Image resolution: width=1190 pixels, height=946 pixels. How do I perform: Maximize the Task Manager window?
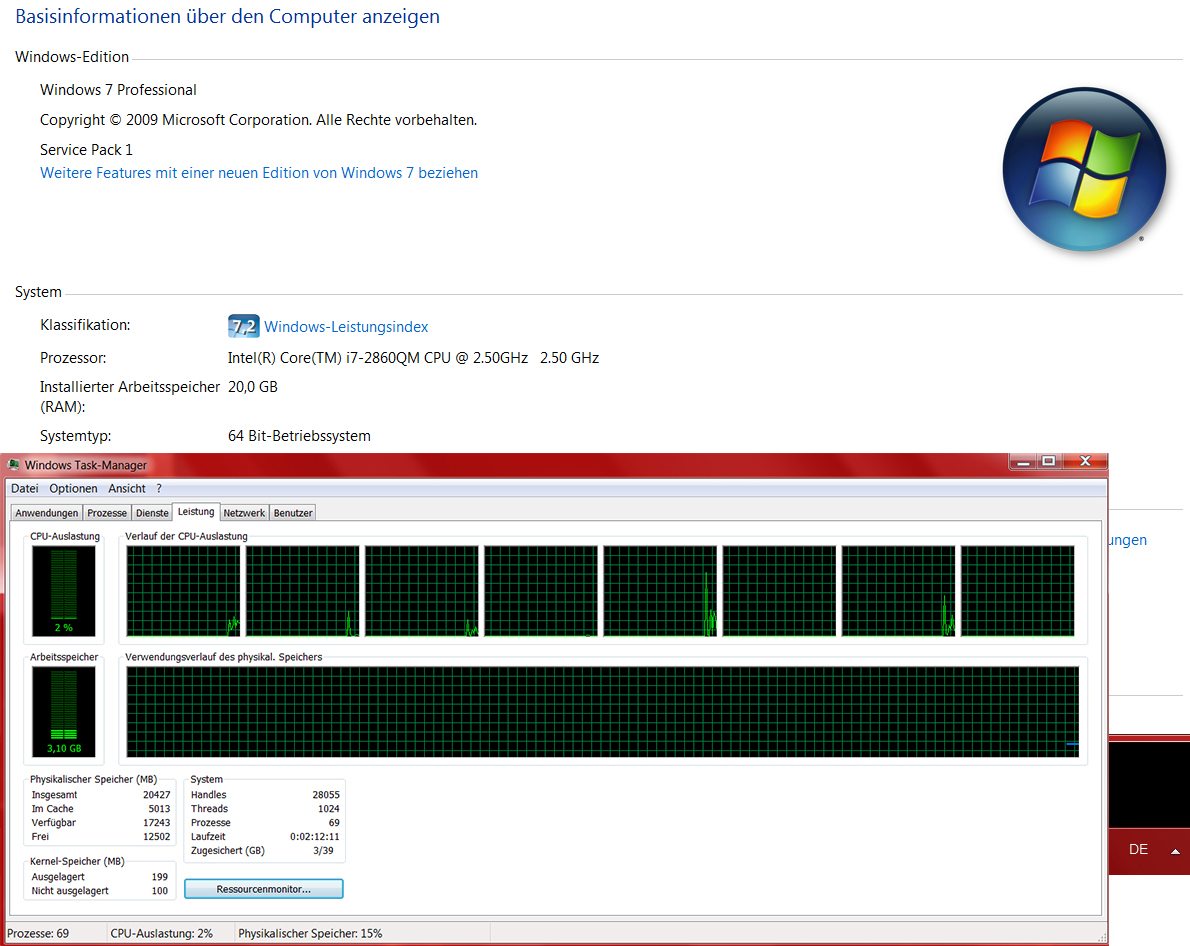1049,461
